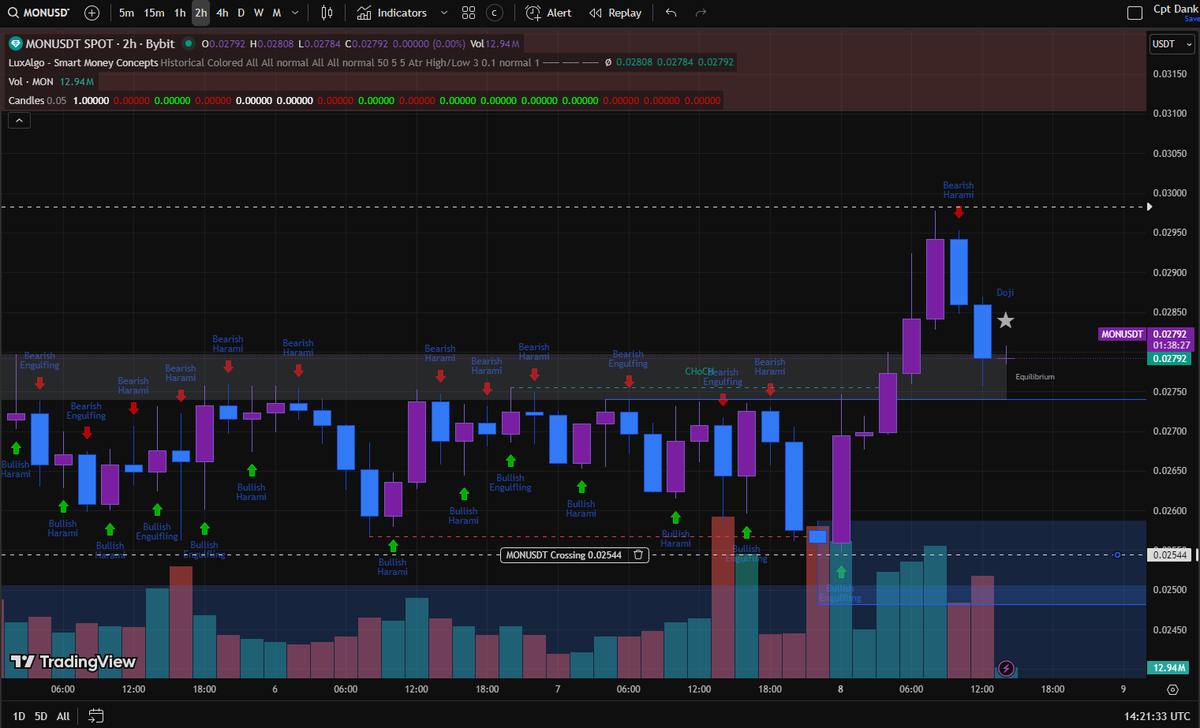Image resolution: width=1200 pixels, height=728 pixels.
Task: Switch to the 5m timeframe
Action: coord(126,13)
